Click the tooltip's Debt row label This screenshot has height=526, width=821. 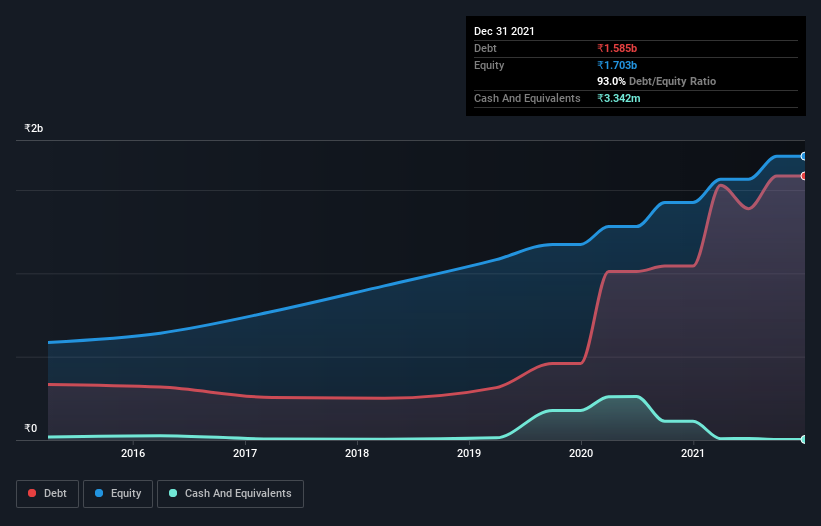coord(485,48)
